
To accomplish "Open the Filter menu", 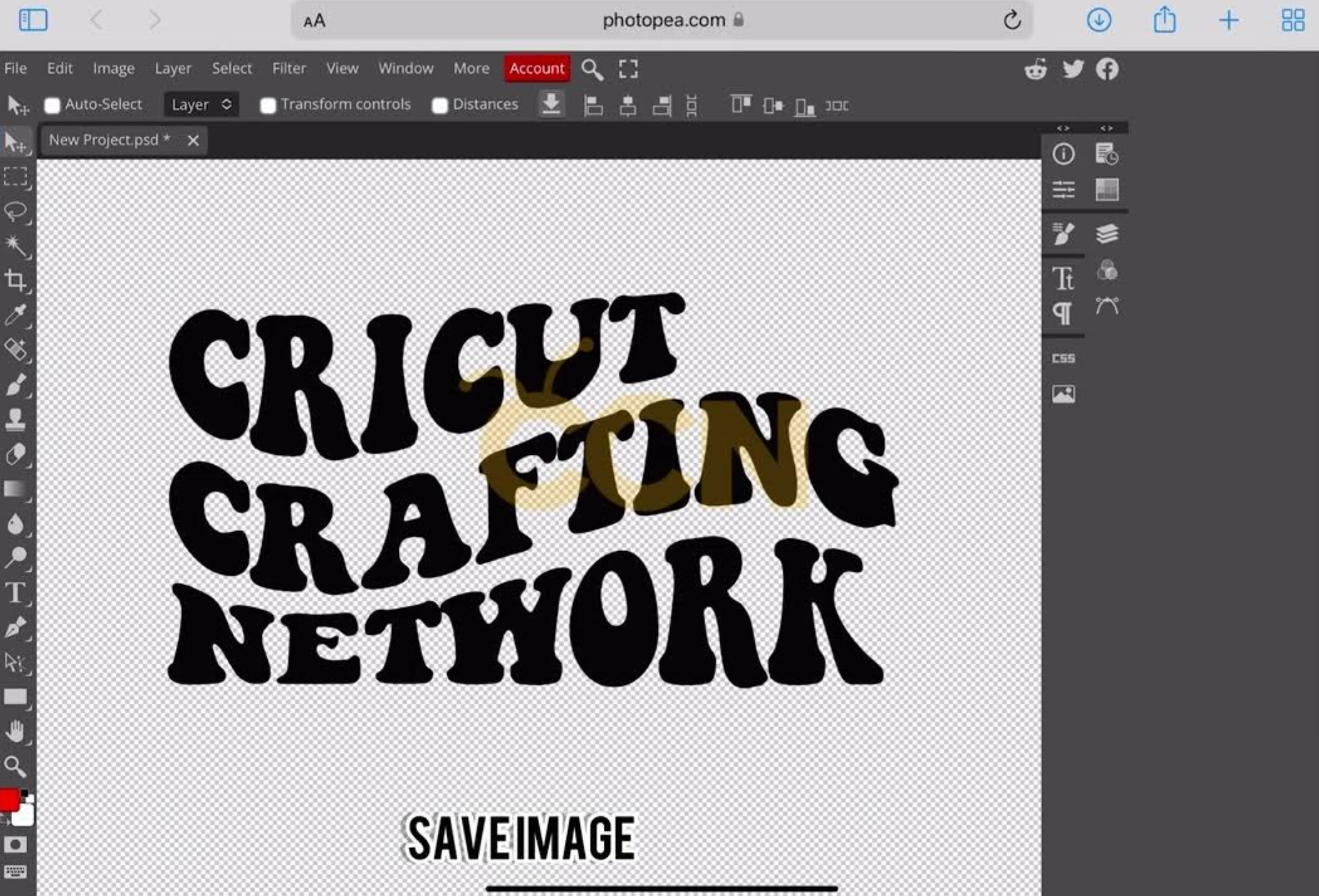I will [x=289, y=68].
